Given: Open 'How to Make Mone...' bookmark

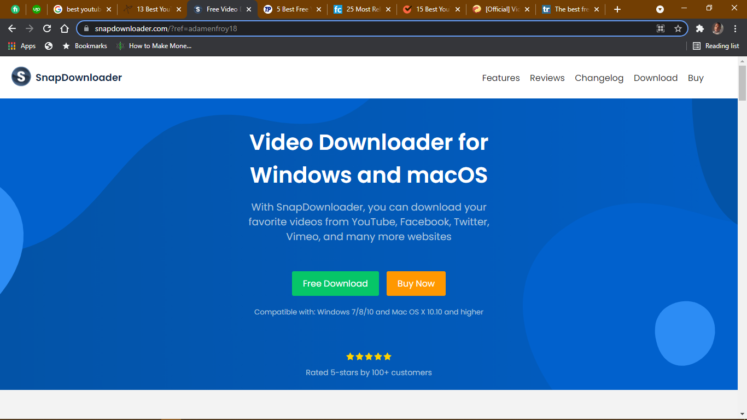Looking at the screenshot, I should tap(154, 46).
